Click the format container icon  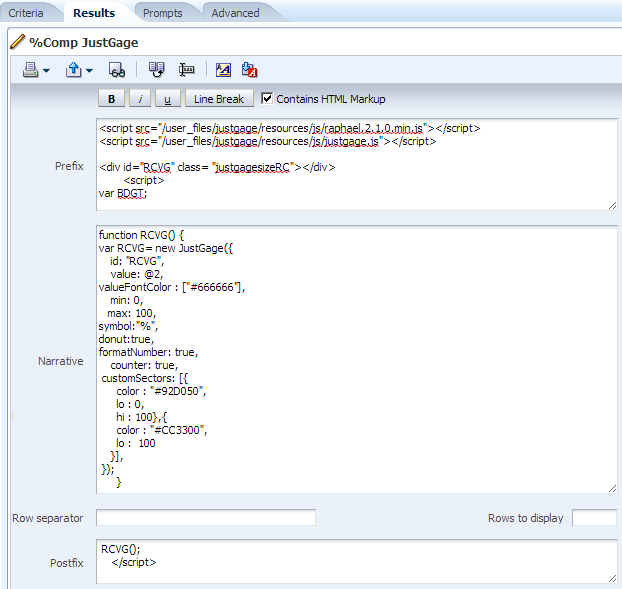coord(223,70)
